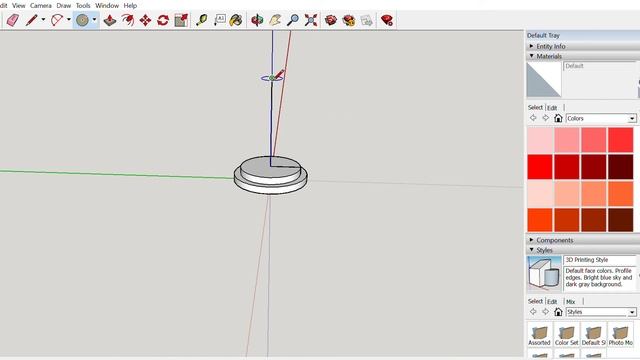Image resolution: width=640 pixels, height=360 pixels.
Task: Open the Extension Warehouse
Action: click(x=349, y=20)
